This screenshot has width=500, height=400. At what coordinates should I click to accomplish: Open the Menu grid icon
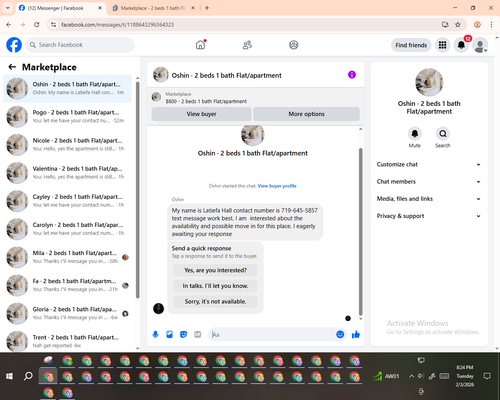point(442,45)
